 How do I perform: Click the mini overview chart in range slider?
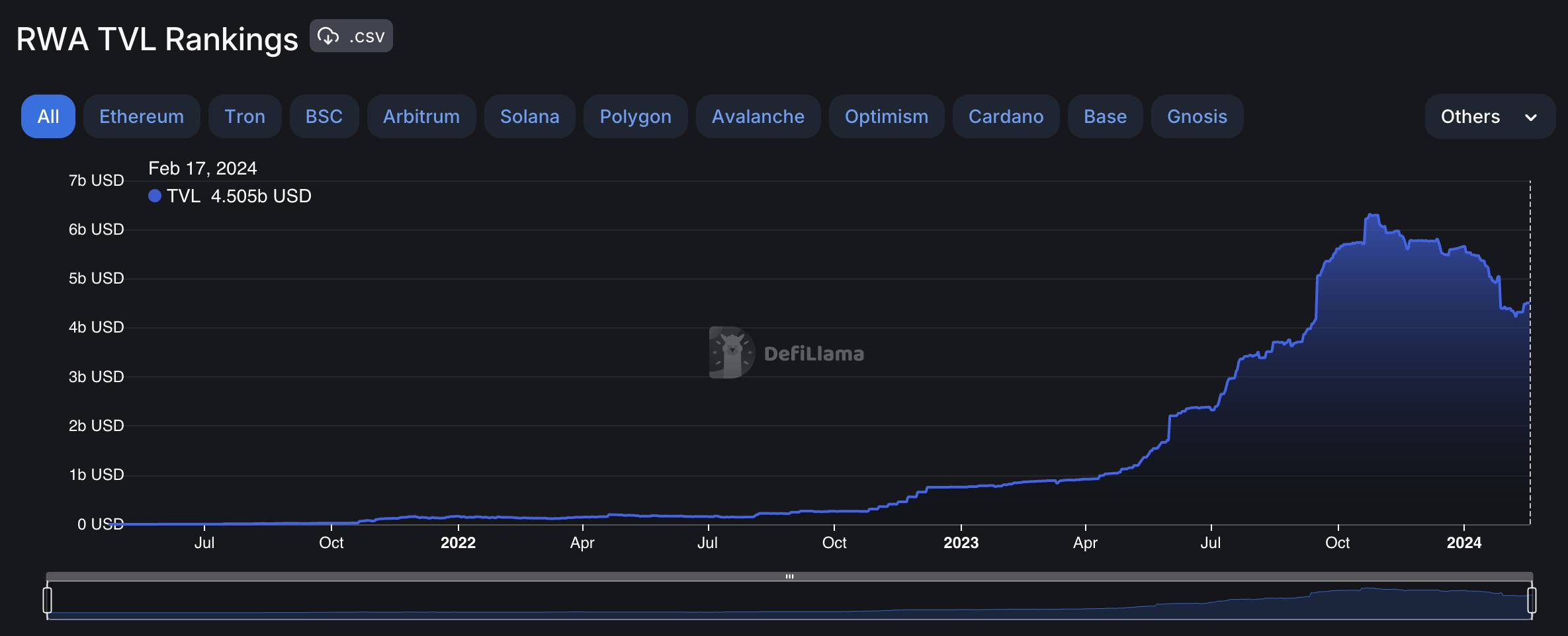pos(789,600)
